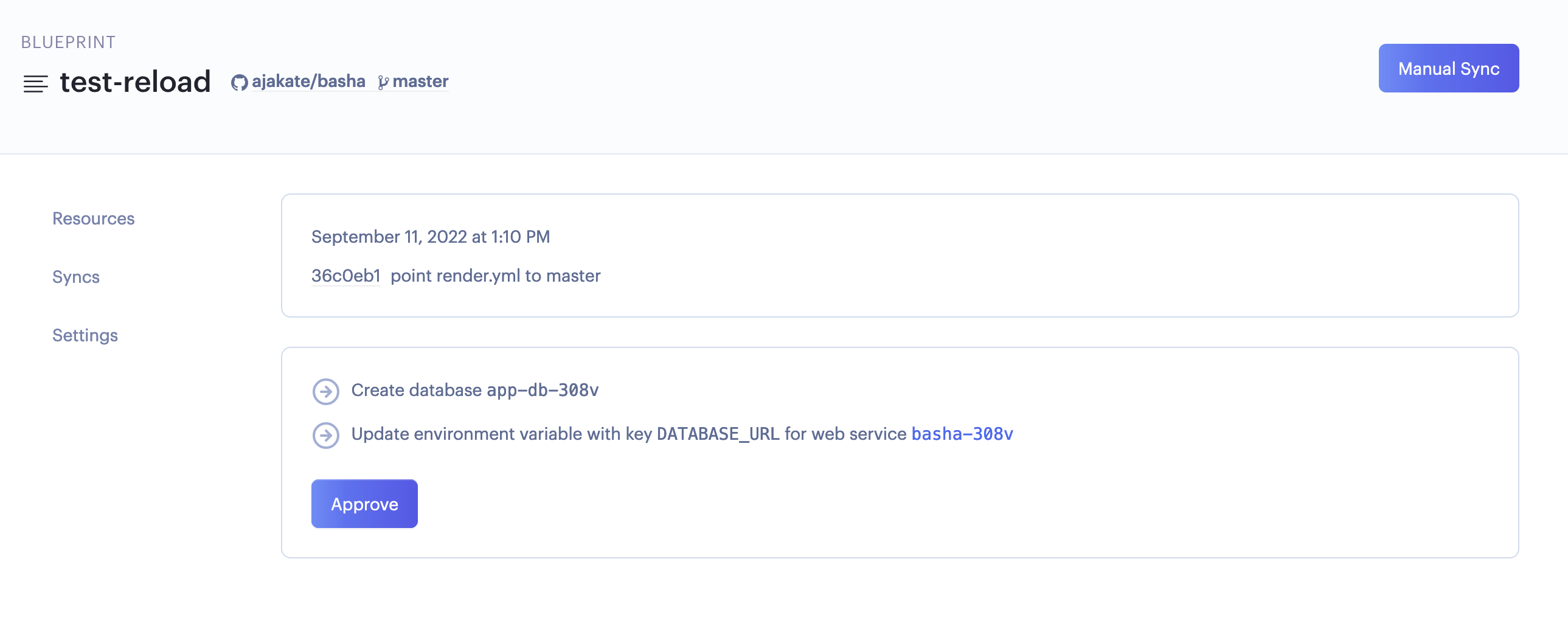Approve the pending sync changes
Screen dimensions: 1568x629
[x=364, y=504]
